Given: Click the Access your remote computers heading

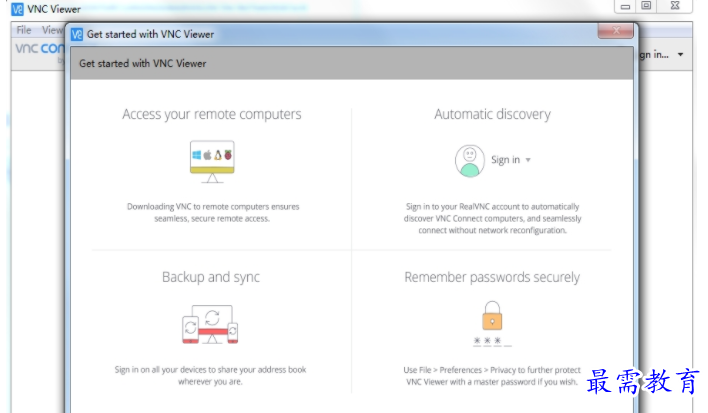Looking at the screenshot, I should (x=212, y=115).
